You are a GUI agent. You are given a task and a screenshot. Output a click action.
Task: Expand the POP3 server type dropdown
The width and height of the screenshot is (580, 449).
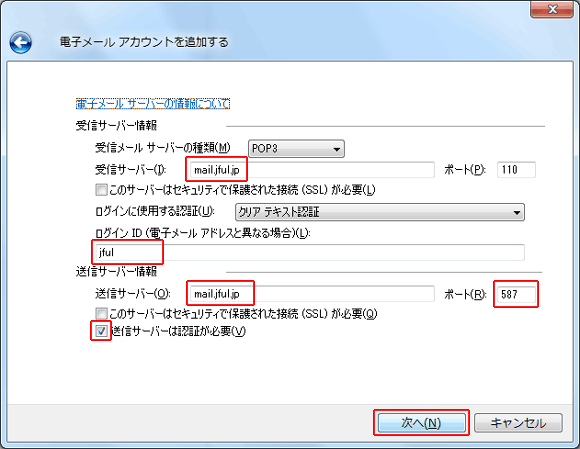click(296, 149)
